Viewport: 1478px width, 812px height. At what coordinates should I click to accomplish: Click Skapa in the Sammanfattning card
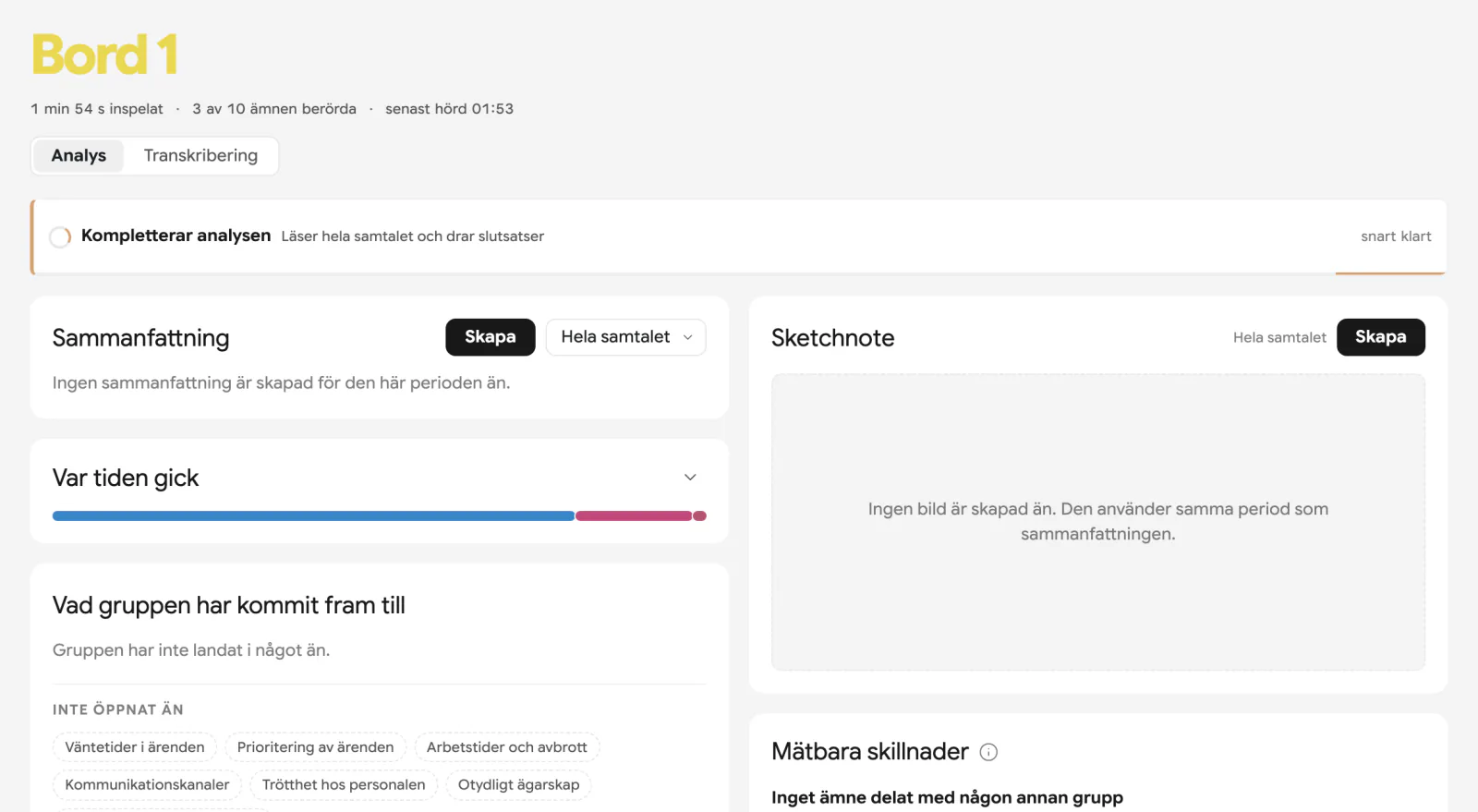491,337
